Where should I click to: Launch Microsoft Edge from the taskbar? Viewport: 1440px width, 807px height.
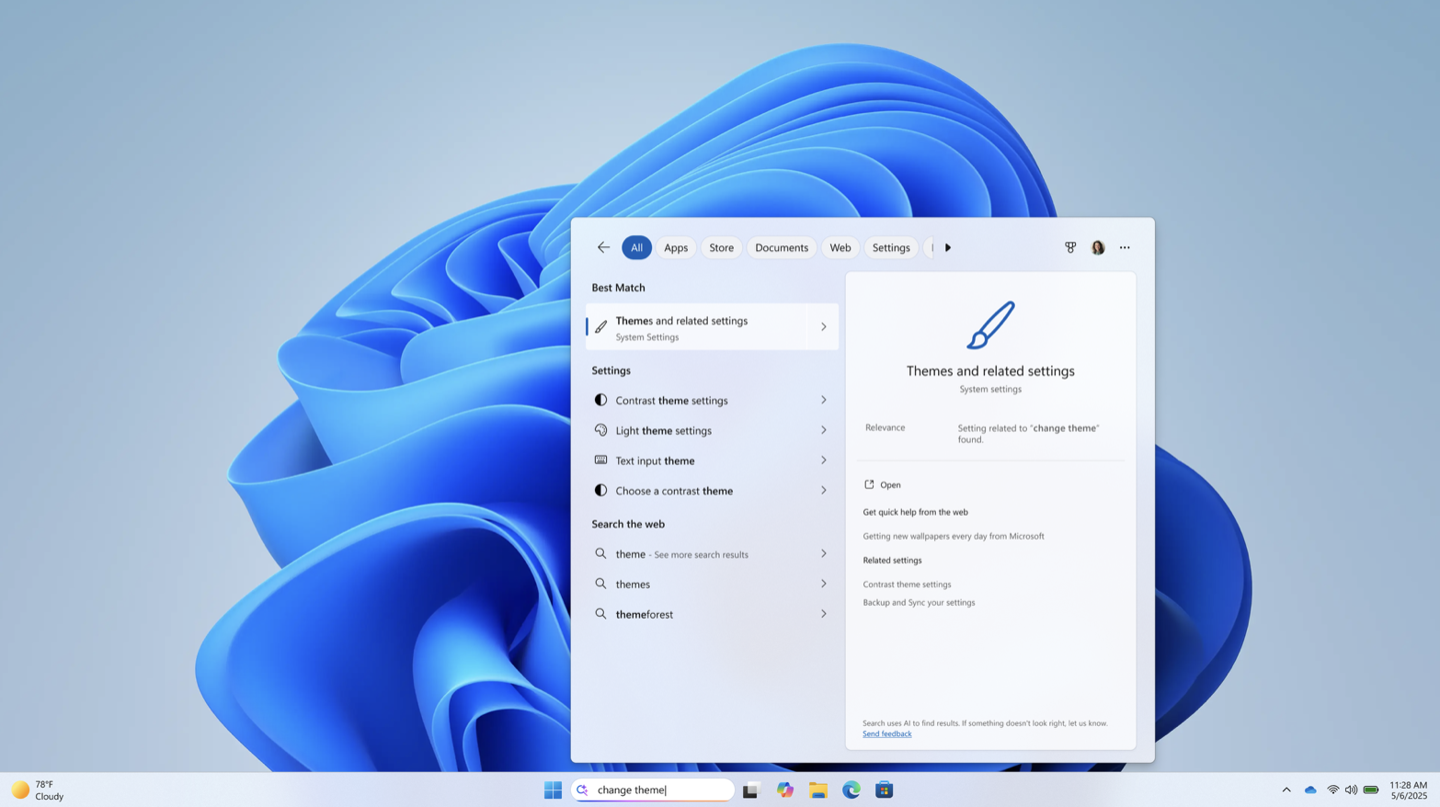851,789
